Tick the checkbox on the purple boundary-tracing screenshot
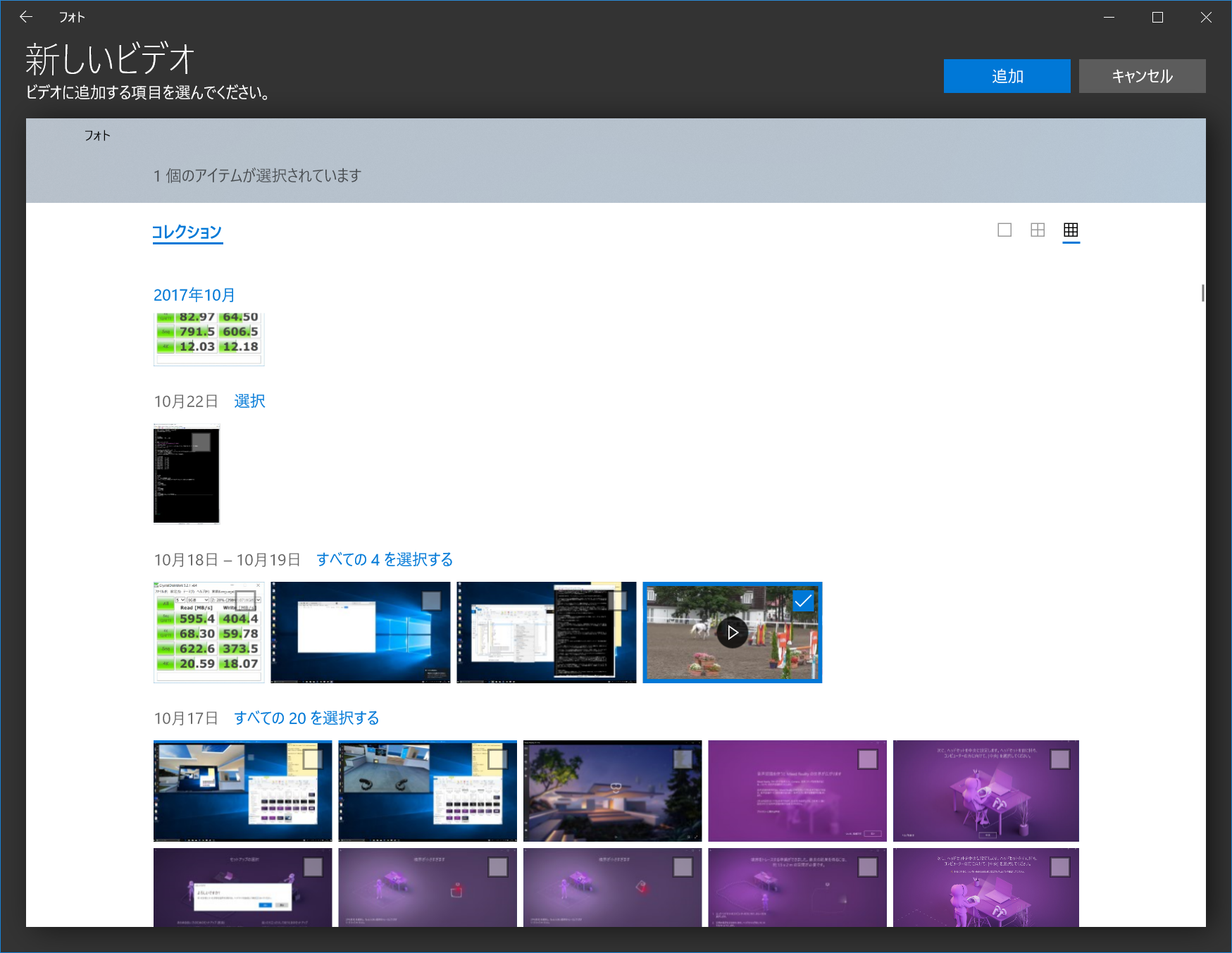The height and width of the screenshot is (953, 1232). click(x=868, y=866)
